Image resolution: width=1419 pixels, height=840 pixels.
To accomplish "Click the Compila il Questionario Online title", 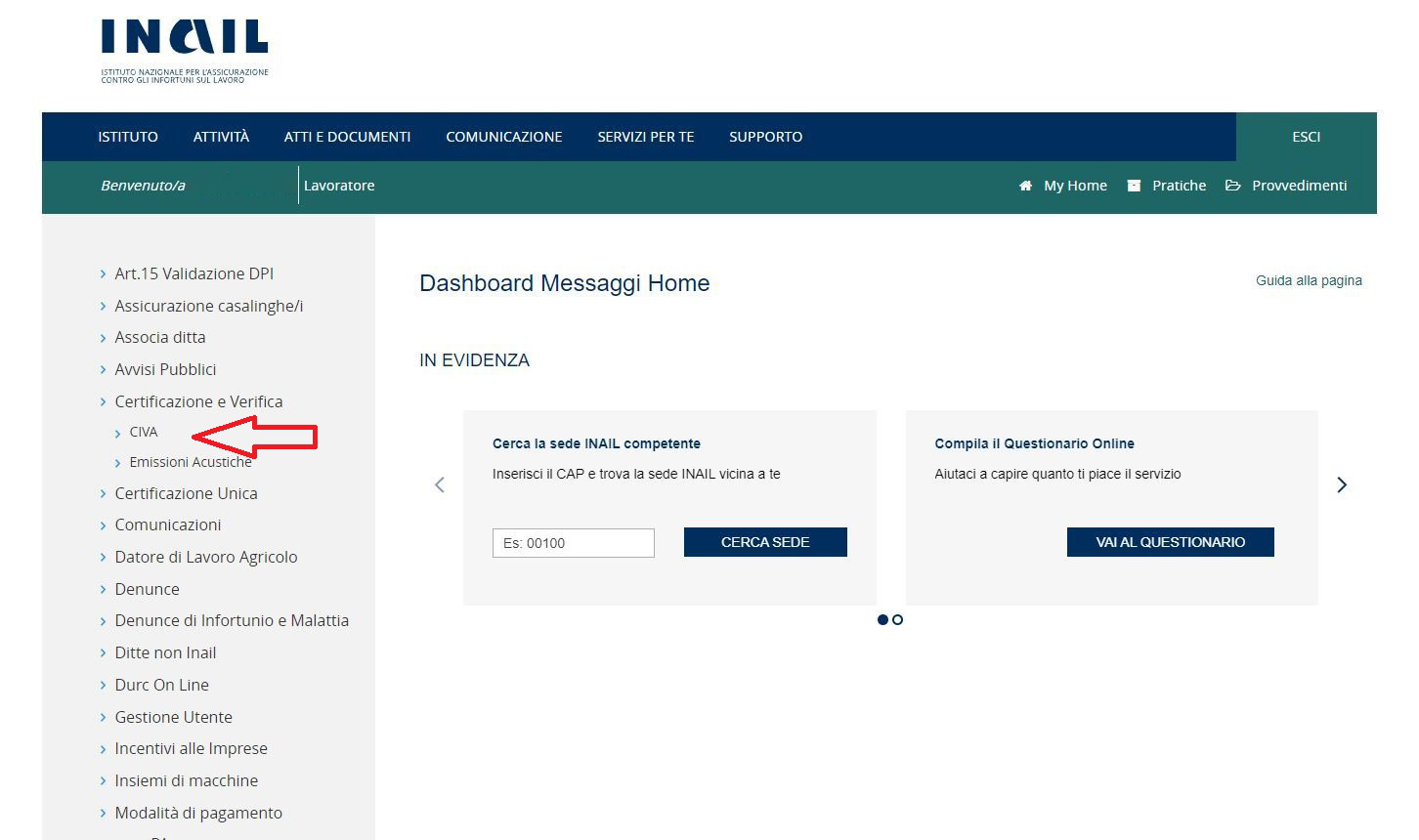I will [x=1034, y=443].
